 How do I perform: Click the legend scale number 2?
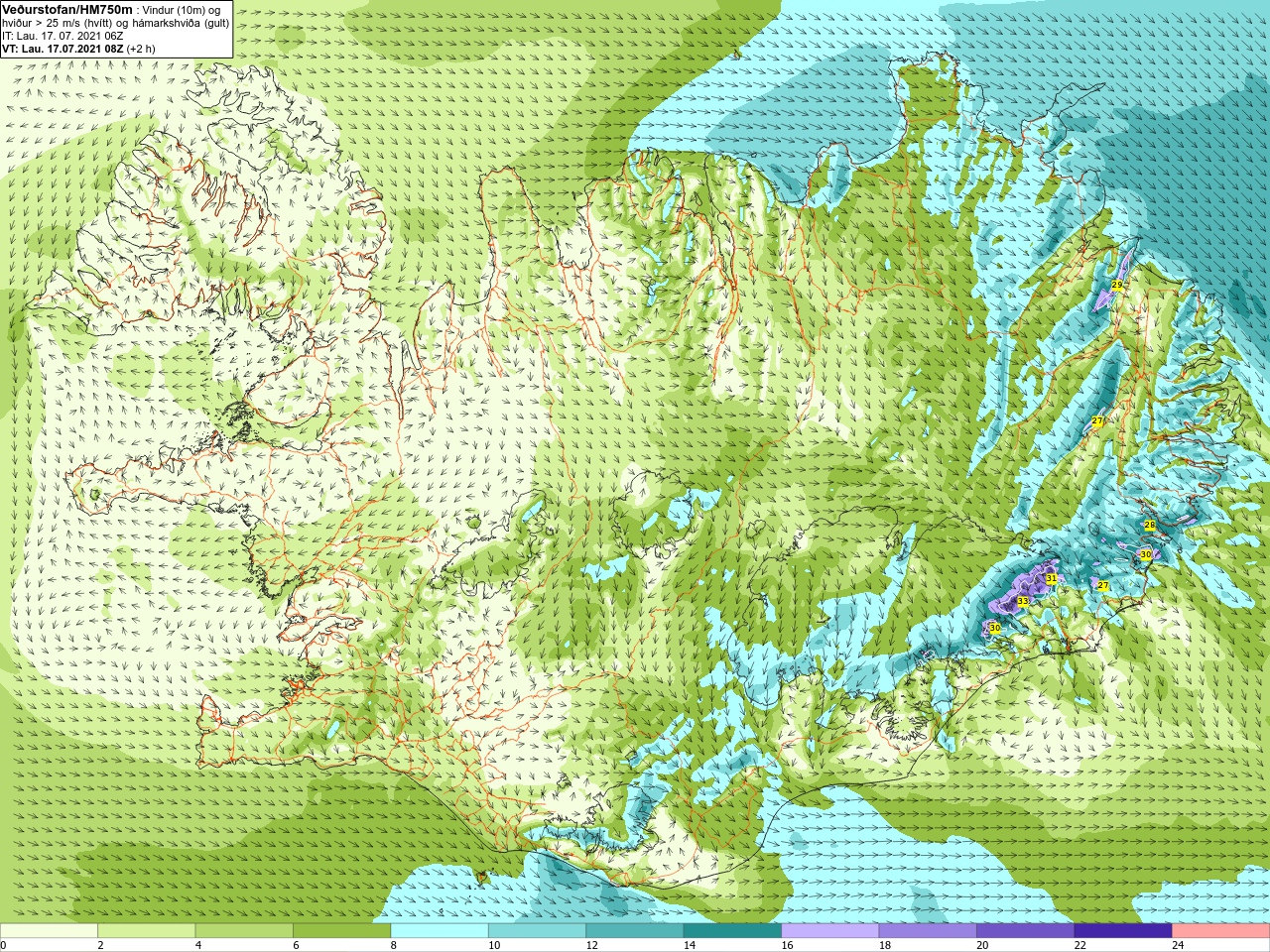[x=100, y=946]
